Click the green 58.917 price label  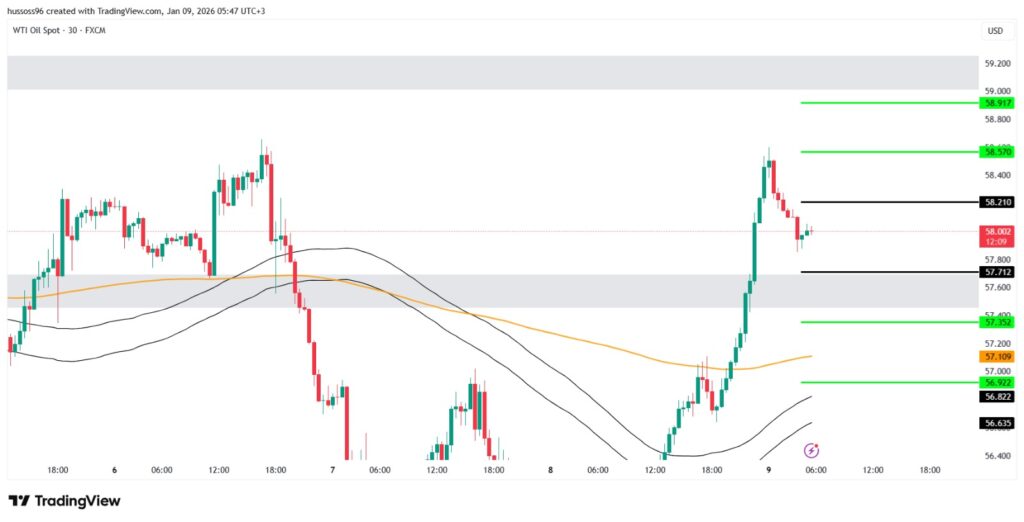point(997,103)
